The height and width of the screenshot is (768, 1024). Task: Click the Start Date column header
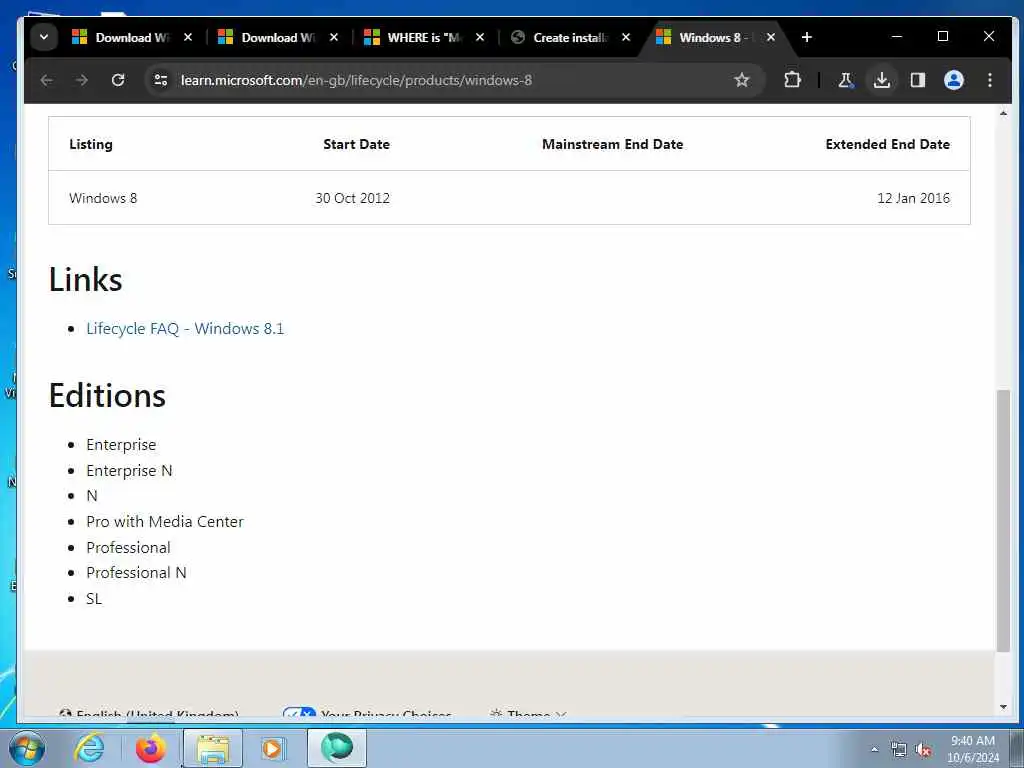coord(357,144)
